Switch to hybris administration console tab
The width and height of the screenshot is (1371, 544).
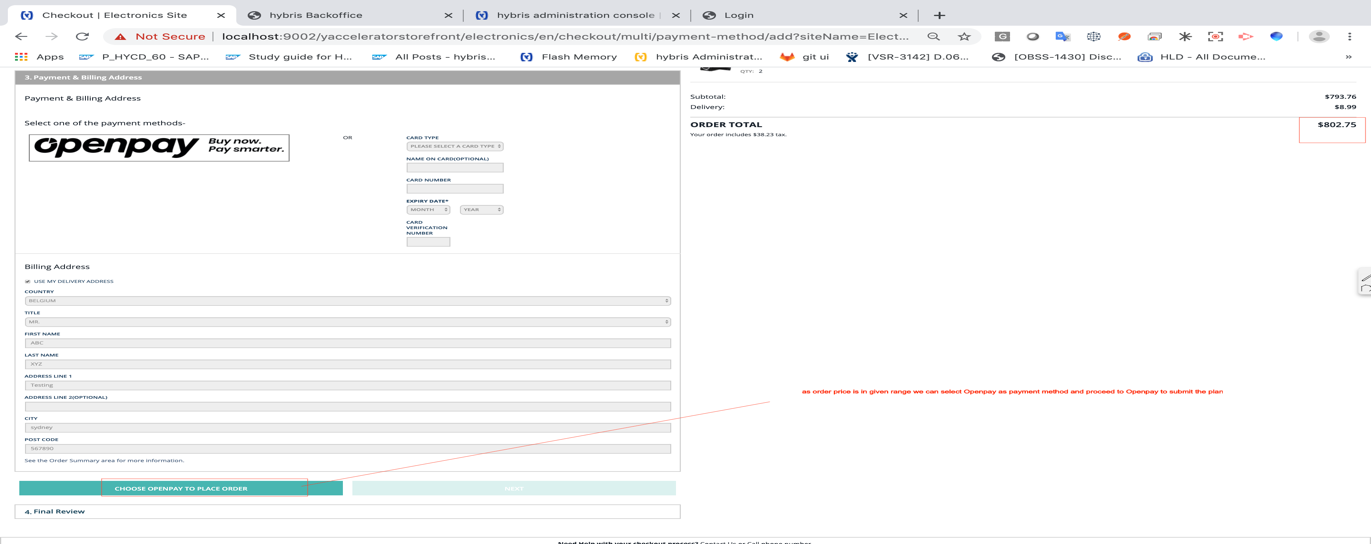click(577, 15)
